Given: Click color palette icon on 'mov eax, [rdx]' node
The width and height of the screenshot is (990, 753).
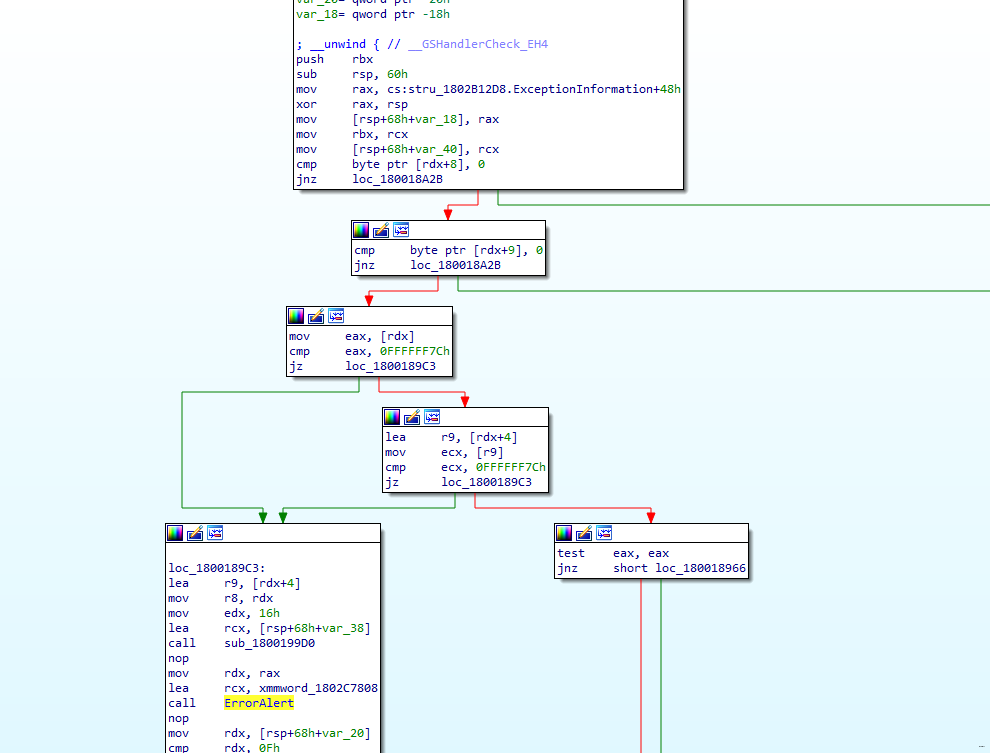Looking at the screenshot, I should click(296, 316).
